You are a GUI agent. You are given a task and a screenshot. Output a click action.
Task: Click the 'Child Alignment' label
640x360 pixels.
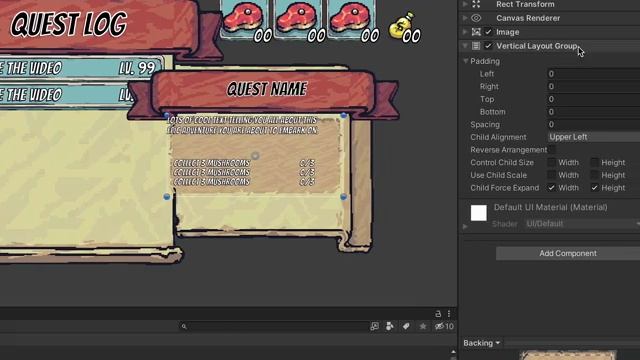tap(498, 137)
